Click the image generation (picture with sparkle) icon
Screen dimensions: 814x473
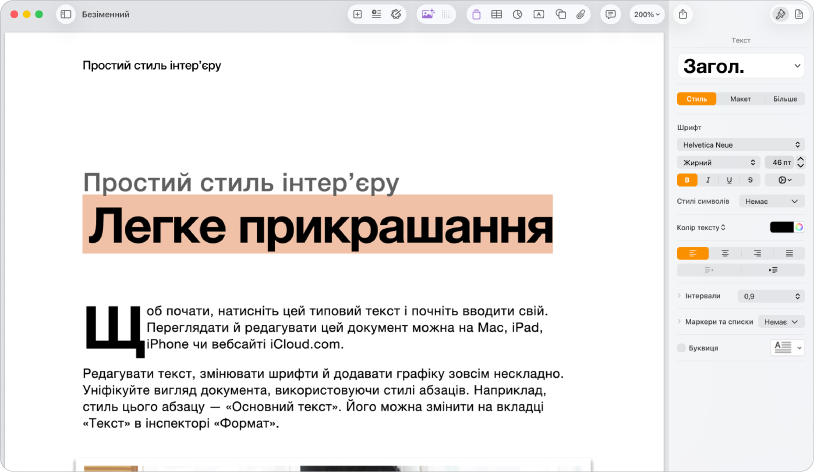[428, 15]
